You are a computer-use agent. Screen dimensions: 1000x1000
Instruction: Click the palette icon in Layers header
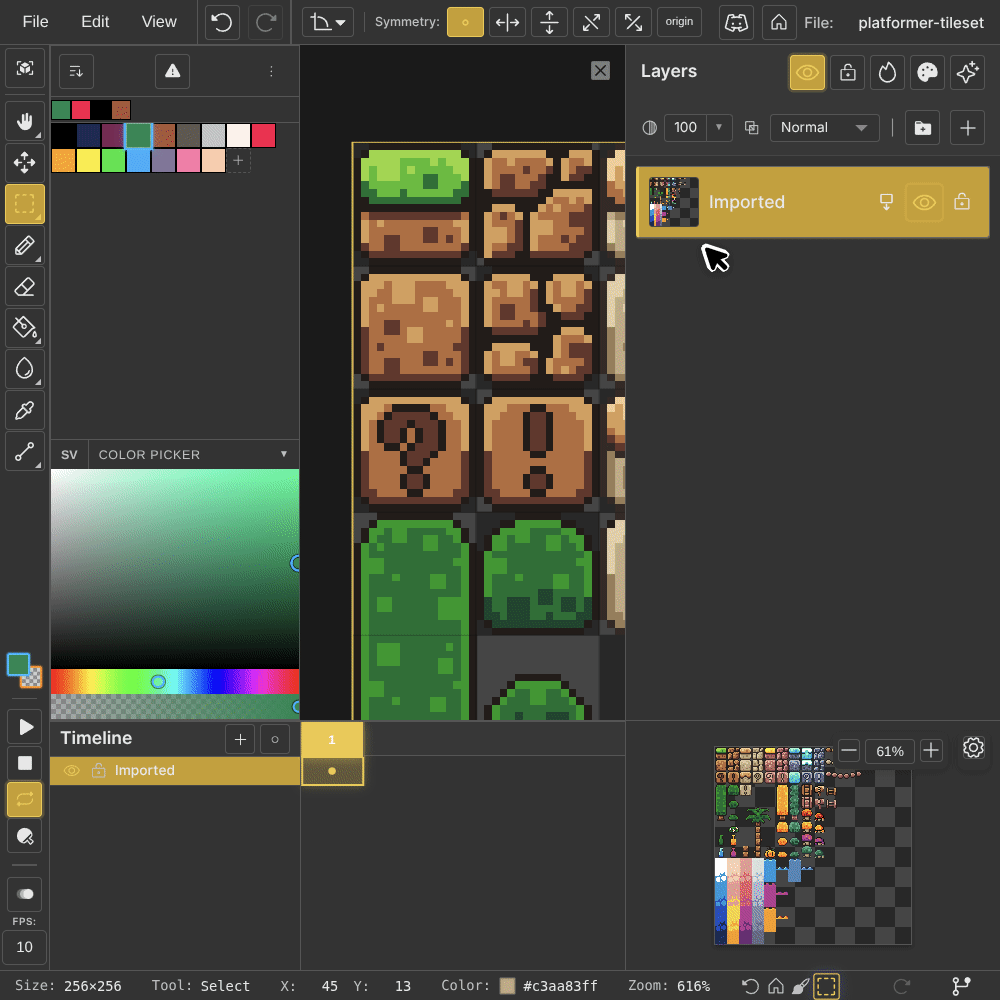click(927, 72)
